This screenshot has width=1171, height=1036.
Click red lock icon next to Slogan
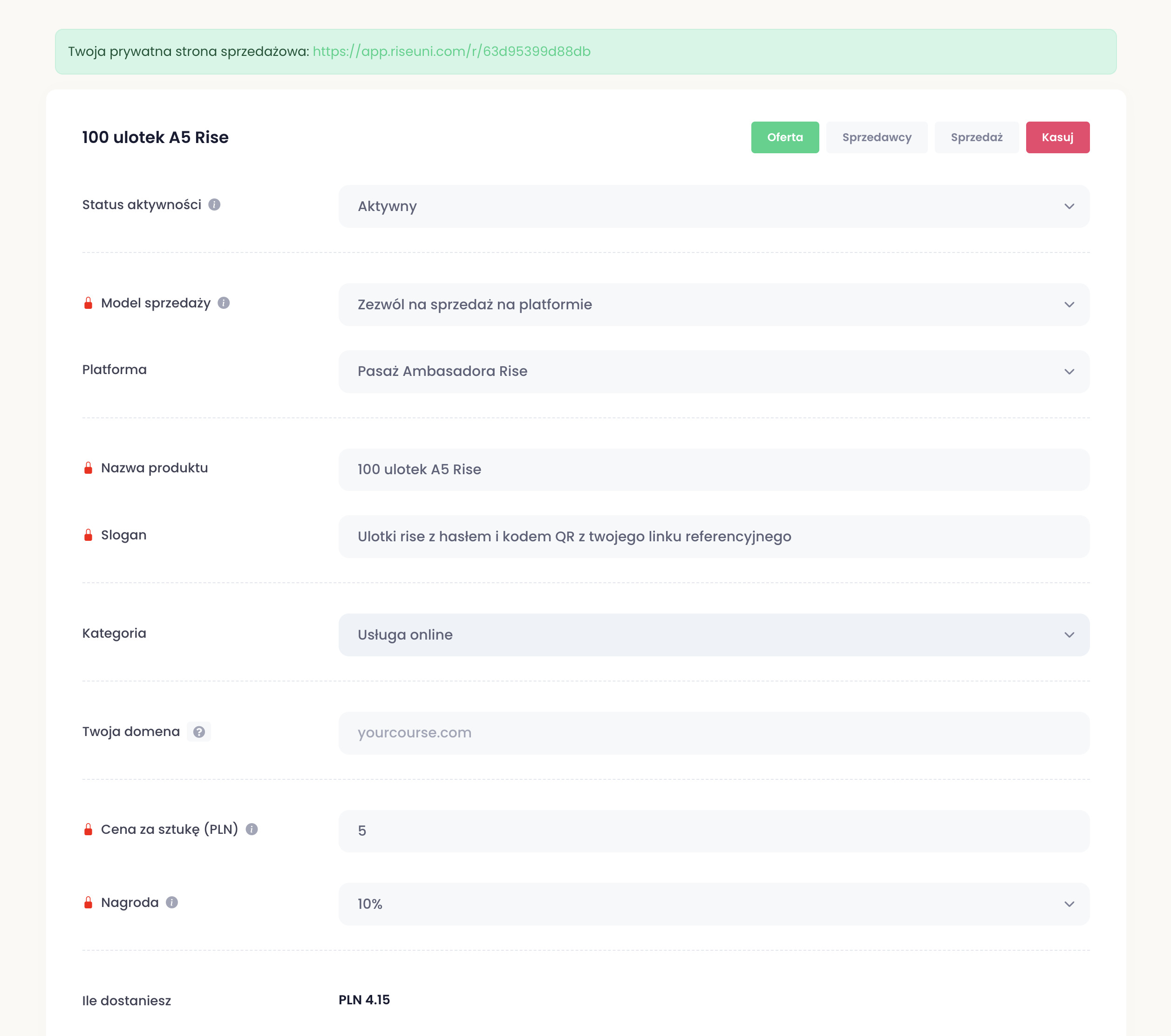point(88,535)
